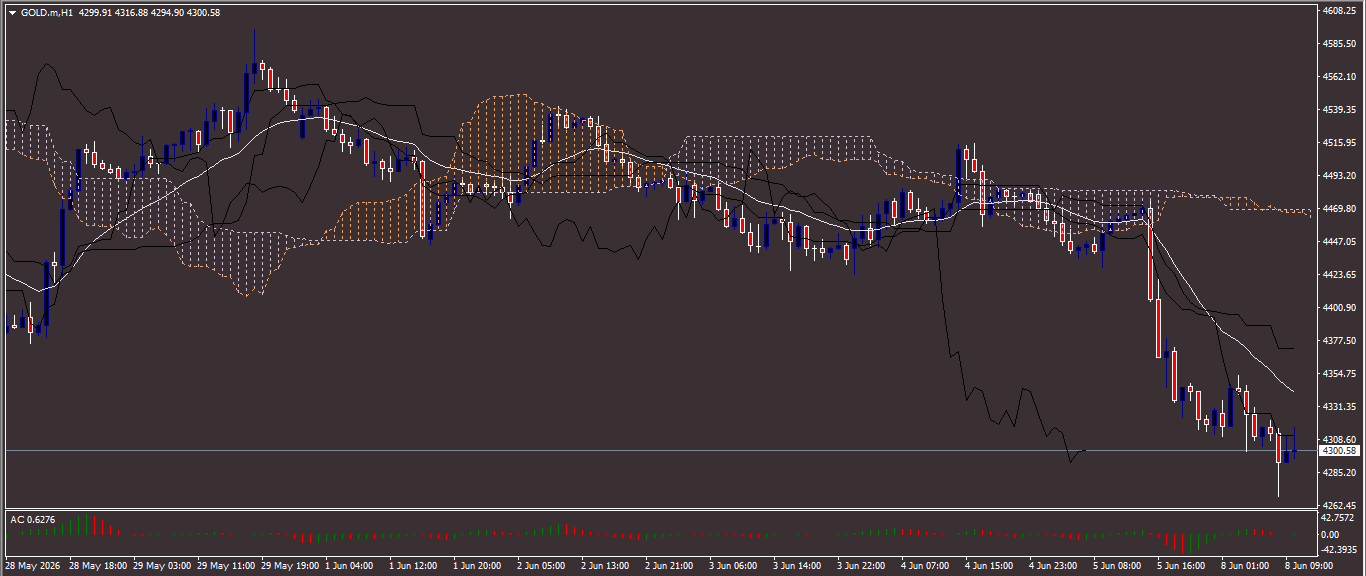Click the 29 May 03:00 time label
Screen dimensions: 1366x576
click(x=161, y=566)
